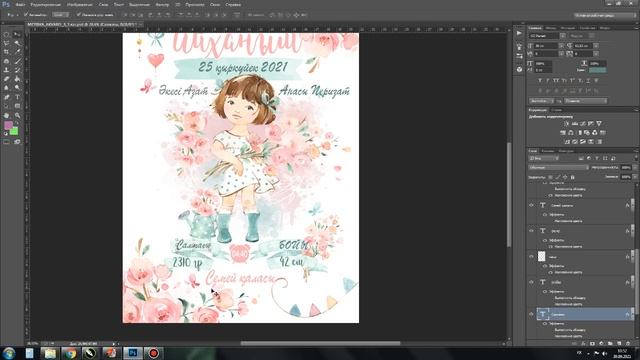Hide the бойы text layer
Image resolution: width=640 pixels, height=360 pixels.
(531, 282)
